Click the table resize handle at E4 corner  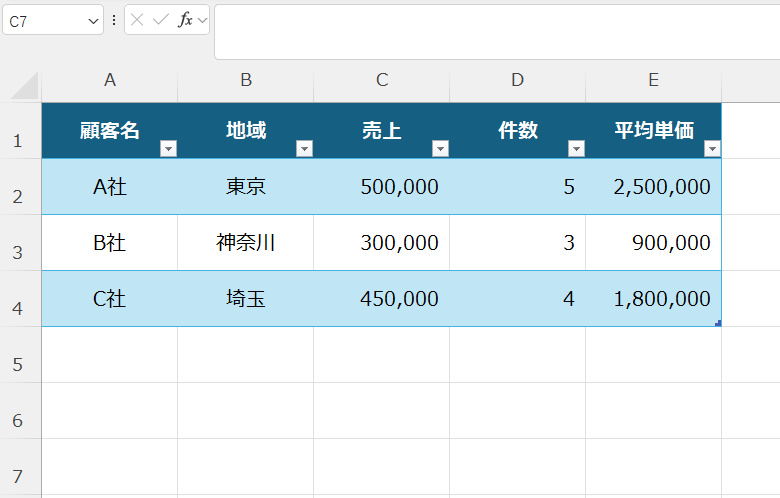(718, 323)
